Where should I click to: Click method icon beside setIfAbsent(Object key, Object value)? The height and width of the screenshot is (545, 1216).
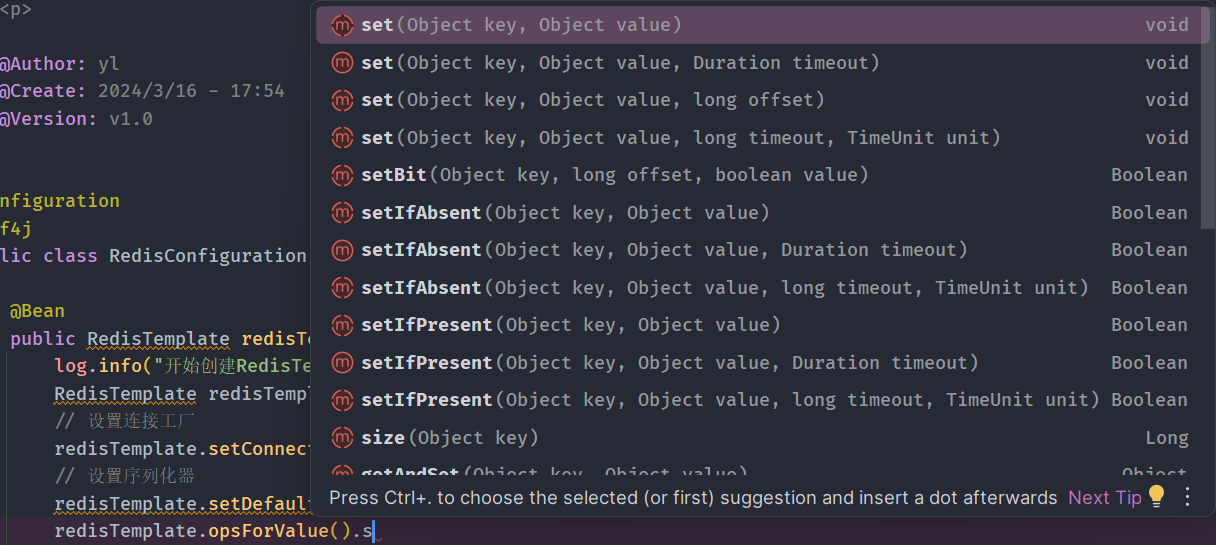click(342, 213)
